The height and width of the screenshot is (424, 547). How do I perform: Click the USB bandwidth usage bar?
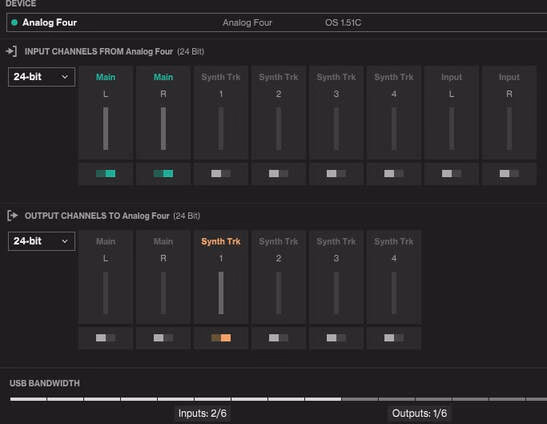pyautogui.click(x=278, y=399)
